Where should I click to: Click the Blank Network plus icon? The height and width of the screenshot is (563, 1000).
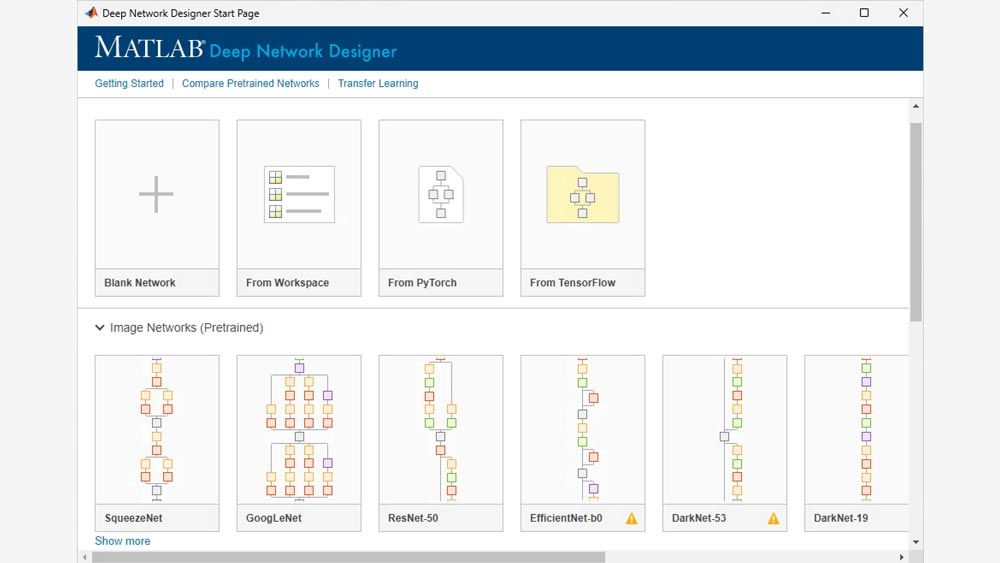tap(156, 194)
